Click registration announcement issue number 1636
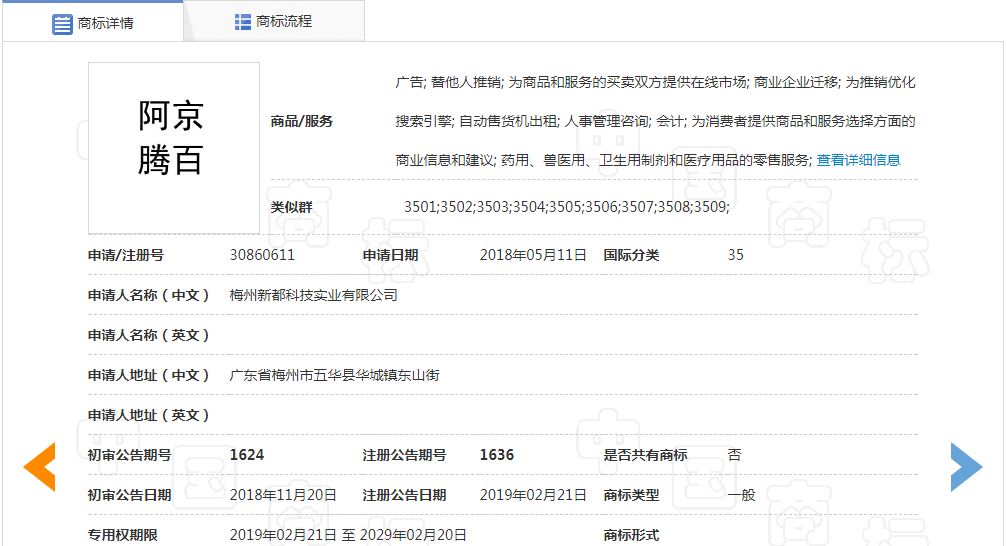 click(x=497, y=455)
